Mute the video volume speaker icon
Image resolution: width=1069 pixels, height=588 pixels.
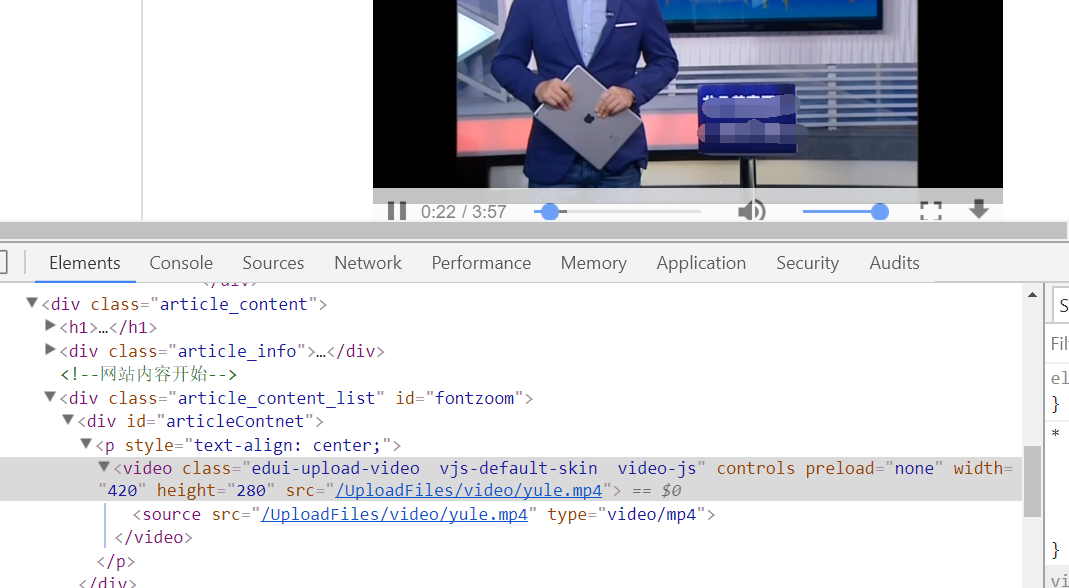pos(751,211)
